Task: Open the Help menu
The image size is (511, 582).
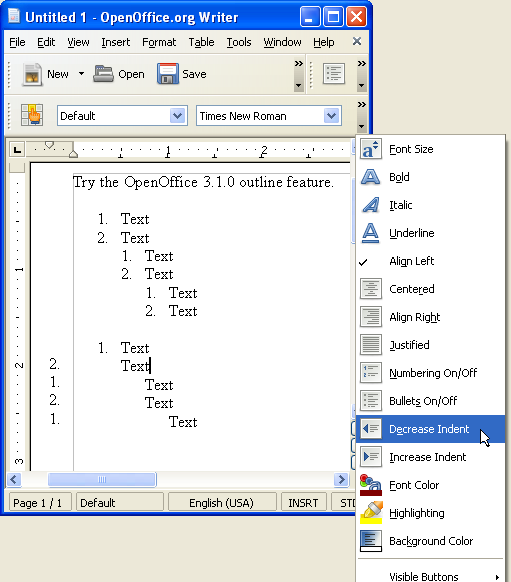Action: click(324, 42)
